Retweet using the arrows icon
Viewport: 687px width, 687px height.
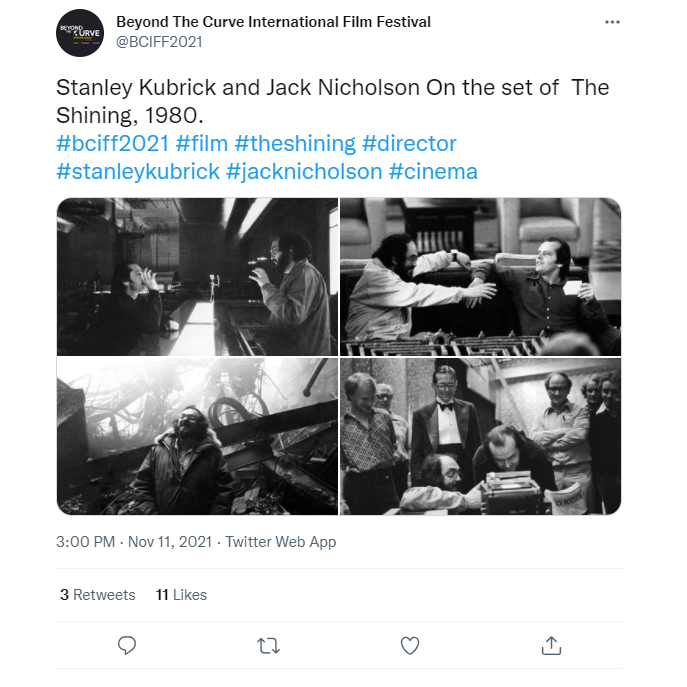[x=268, y=645]
